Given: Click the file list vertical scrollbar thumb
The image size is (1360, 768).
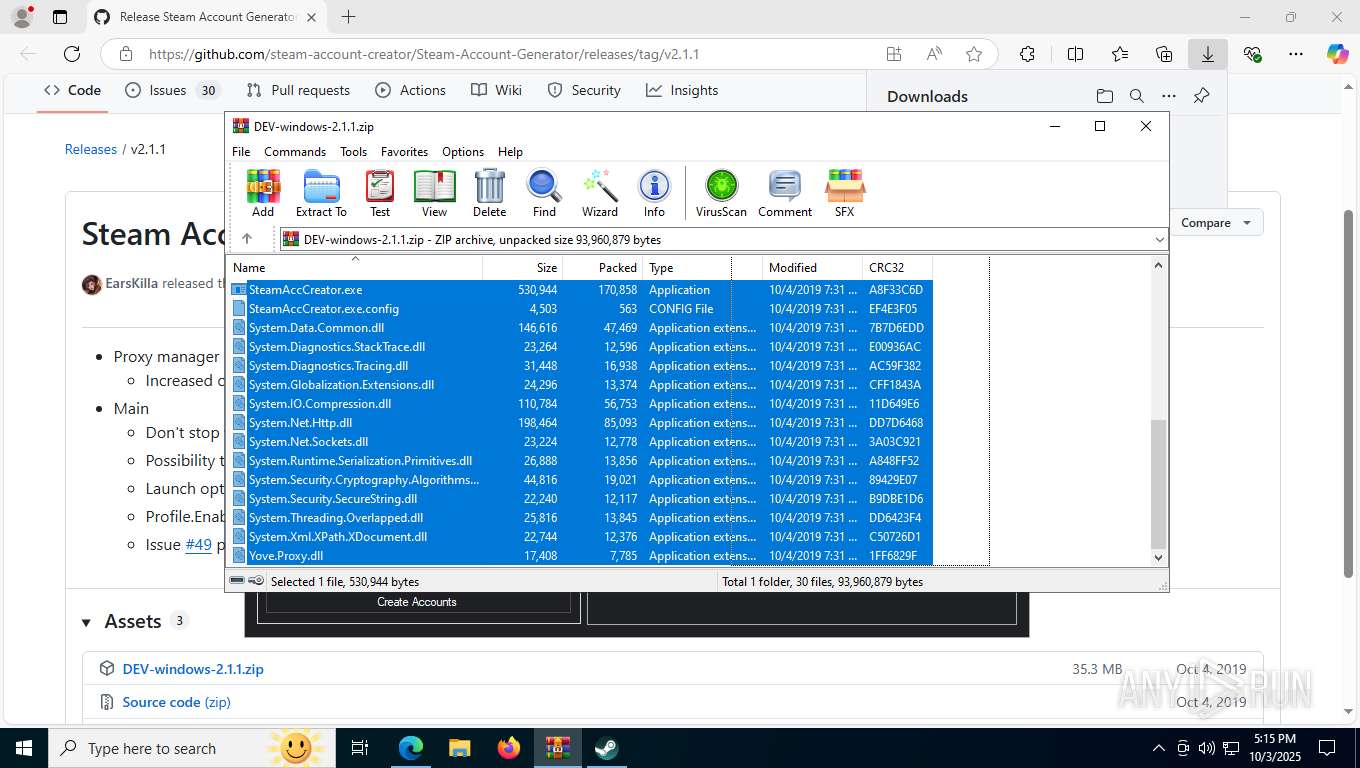Looking at the screenshot, I should (x=1158, y=484).
